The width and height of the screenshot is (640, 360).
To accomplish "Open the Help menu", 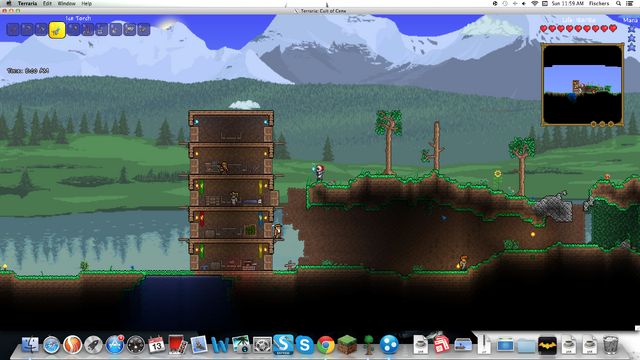I will [87, 3].
